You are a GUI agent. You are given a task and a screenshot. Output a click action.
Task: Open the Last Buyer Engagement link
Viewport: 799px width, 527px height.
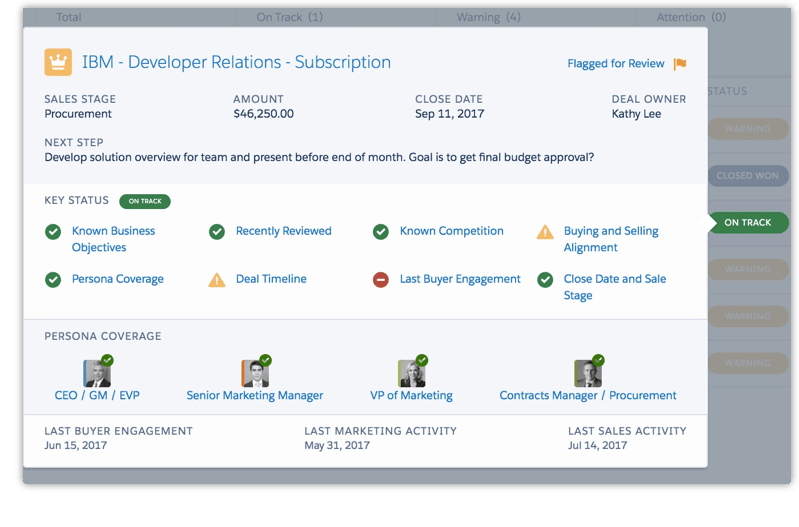point(460,279)
